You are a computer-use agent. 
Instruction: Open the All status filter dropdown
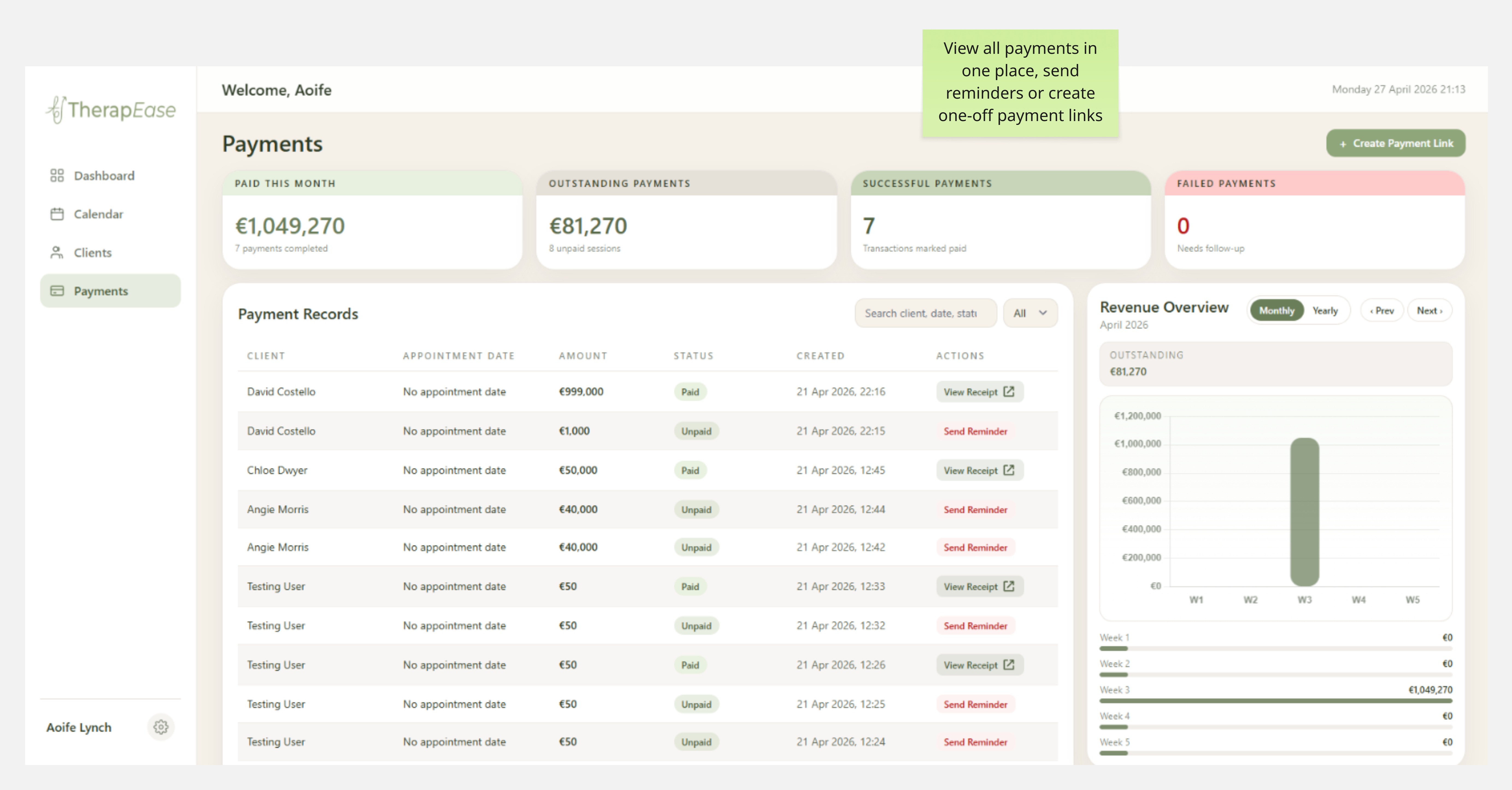click(1030, 313)
